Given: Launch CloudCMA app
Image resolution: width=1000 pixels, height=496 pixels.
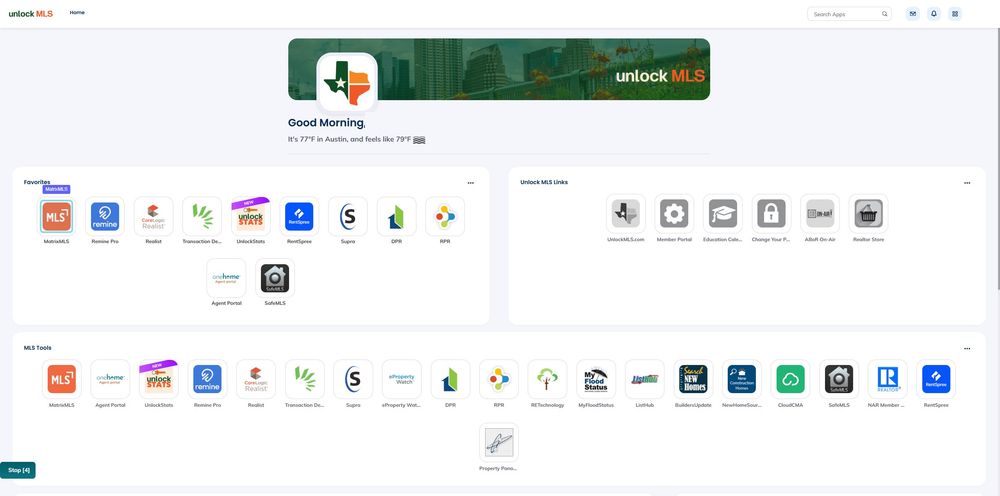Looking at the screenshot, I should pyautogui.click(x=790, y=379).
